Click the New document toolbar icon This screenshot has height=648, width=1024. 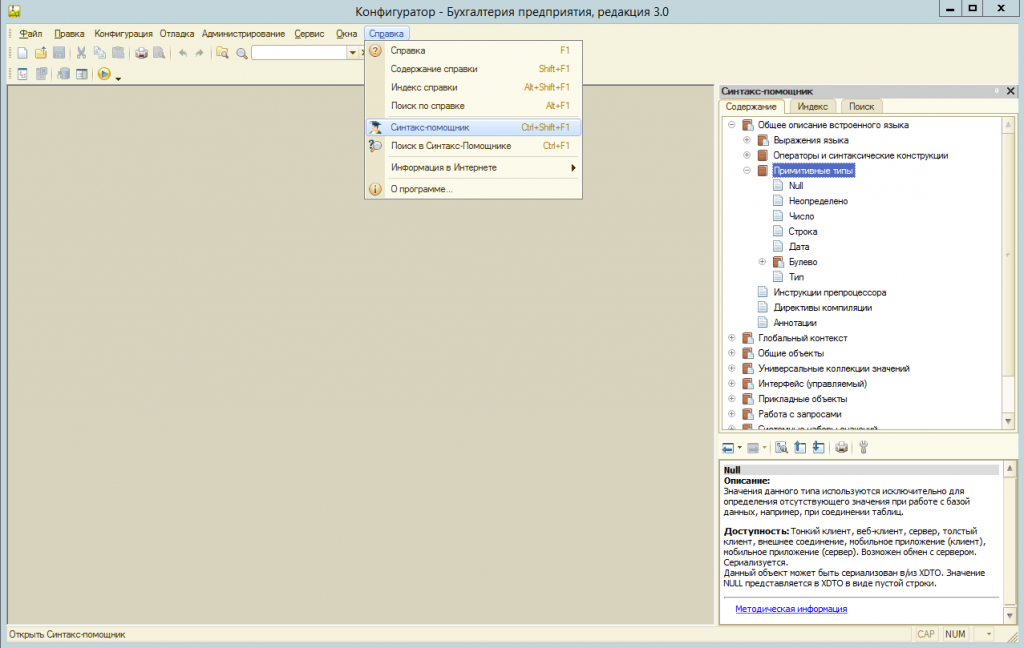click(x=23, y=53)
